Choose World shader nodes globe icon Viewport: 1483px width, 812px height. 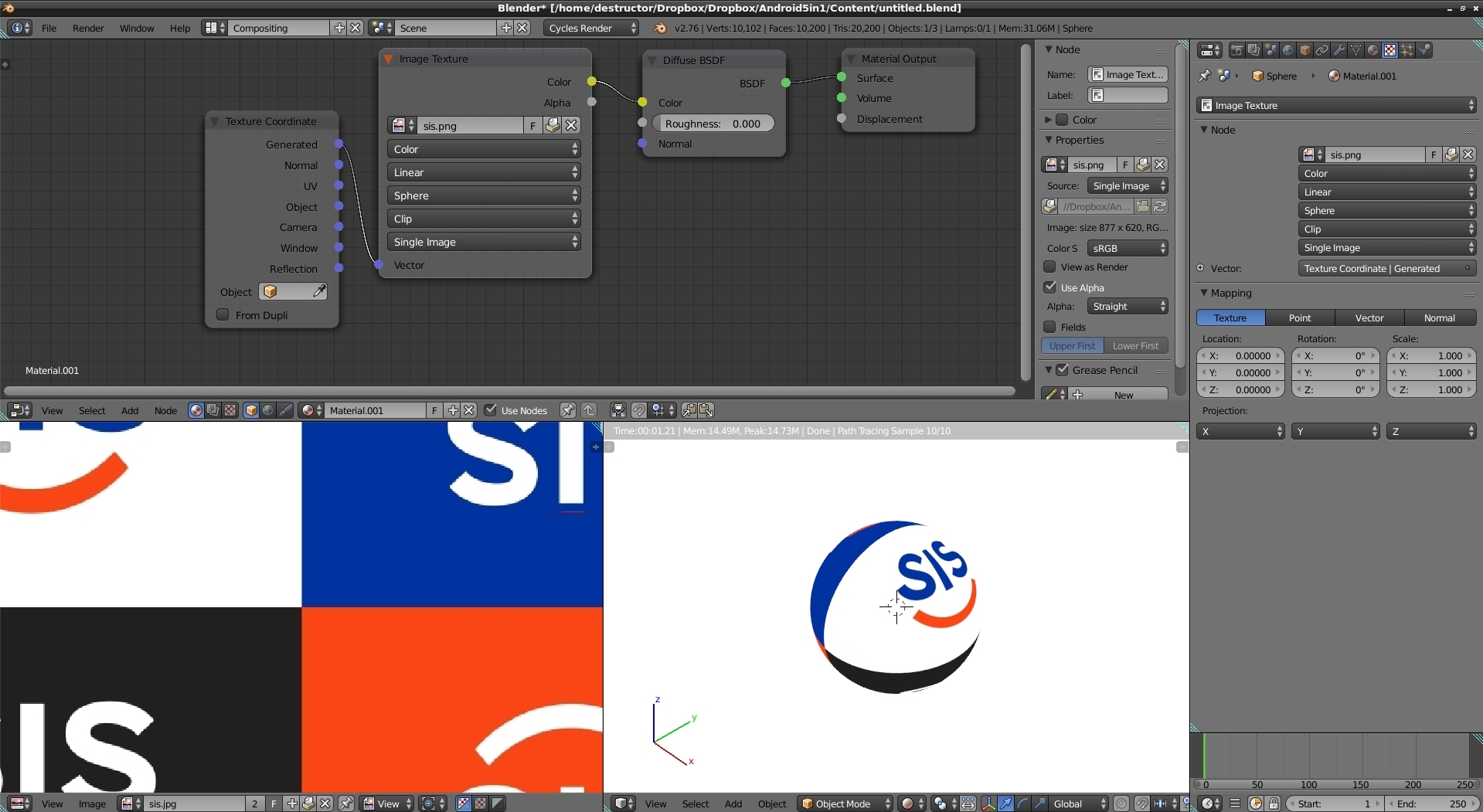pos(268,410)
